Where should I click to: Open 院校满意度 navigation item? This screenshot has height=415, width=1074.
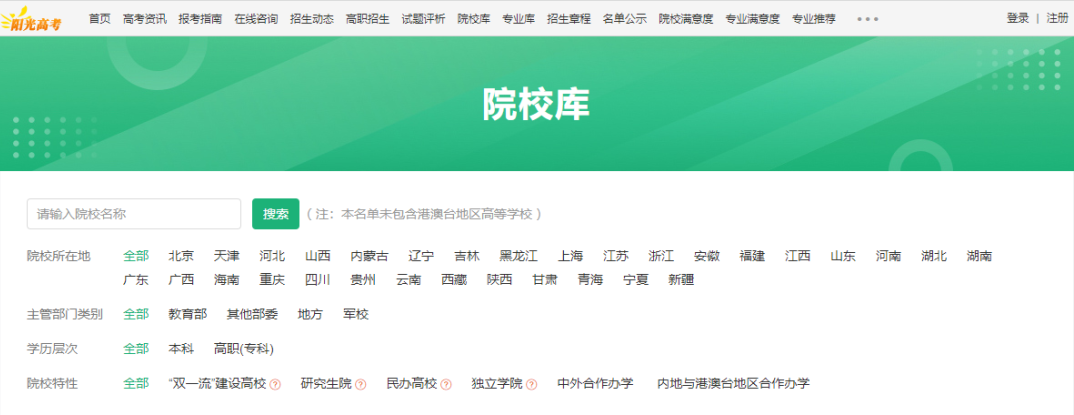(x=686, y=18)
